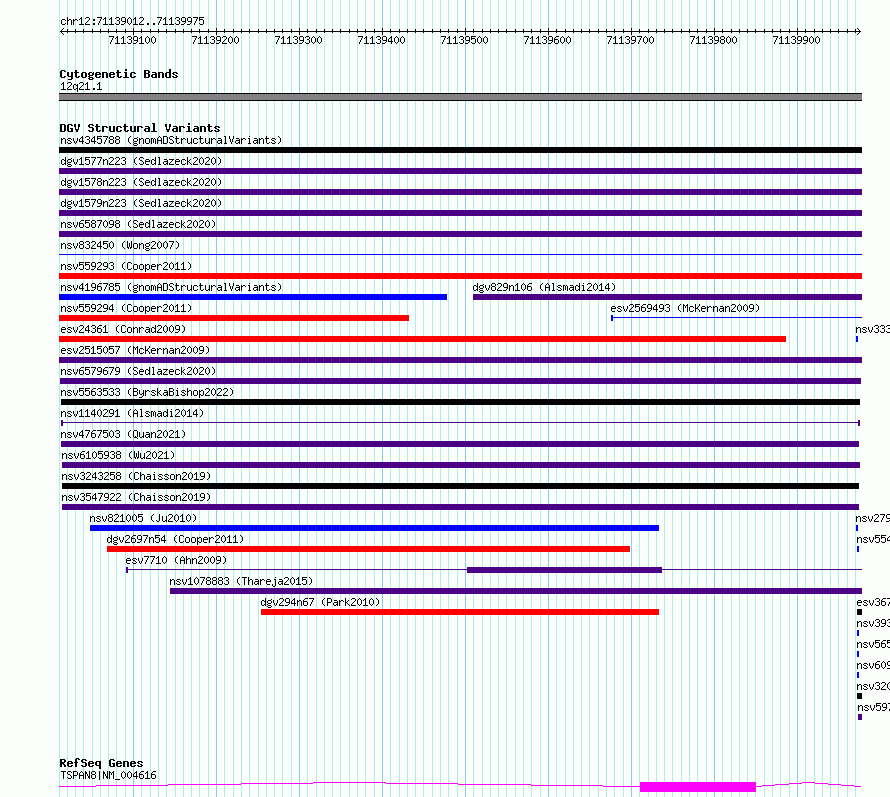Screen dimensions: 890x797
Task: Click the red nsv559294 (Cooper2011) bar
Action: click(x=234, y=318)
